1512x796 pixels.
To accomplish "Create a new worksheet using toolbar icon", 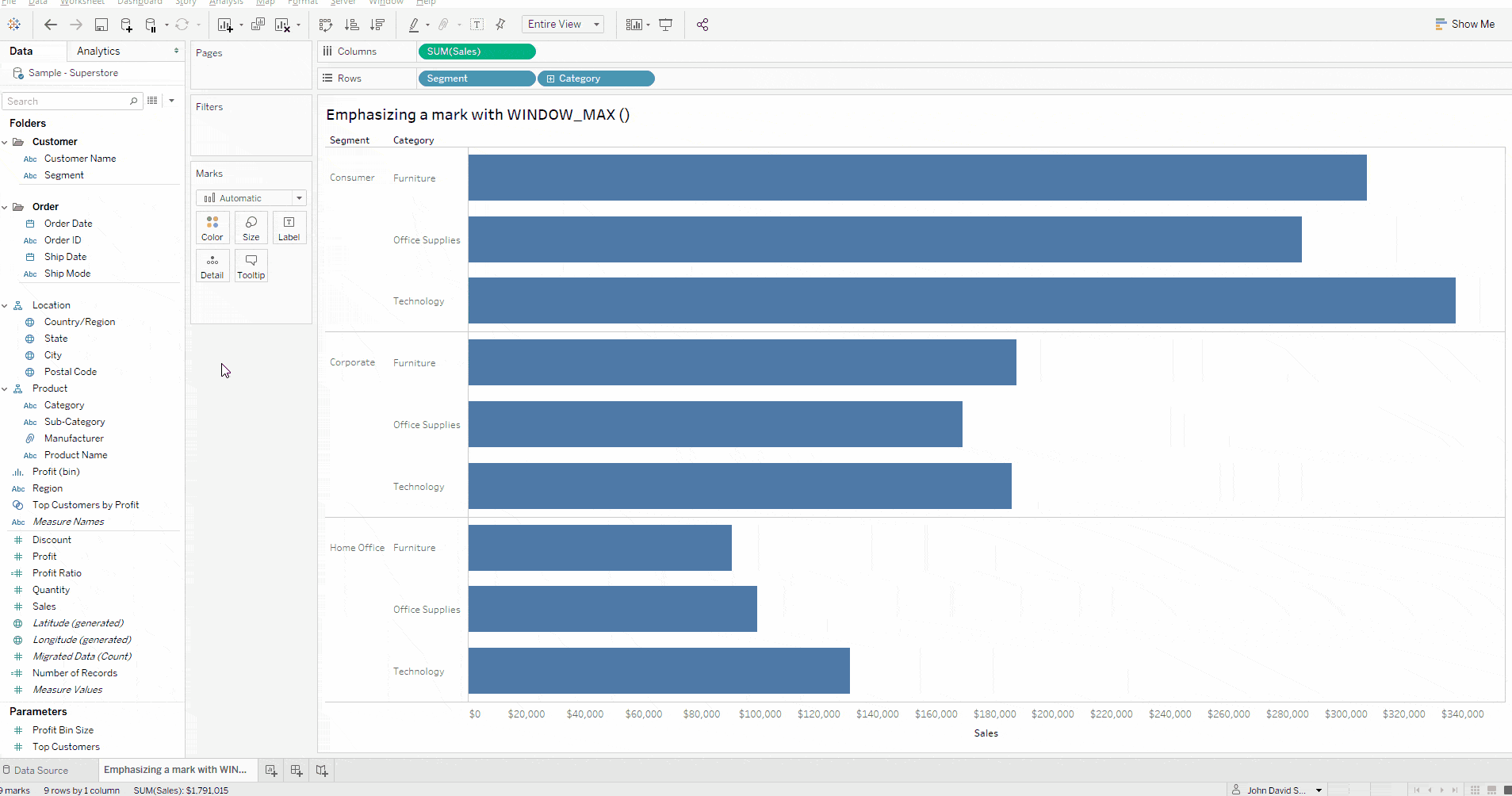I will click(x=225, y=25).
